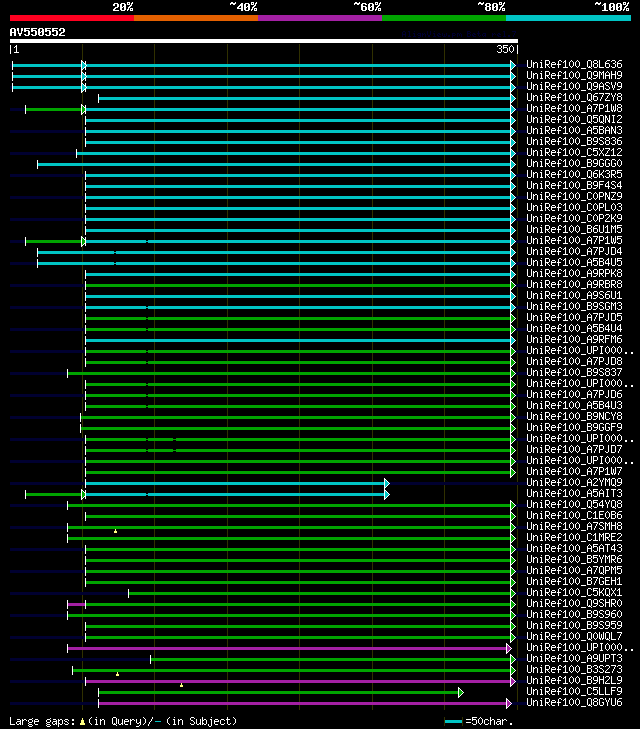Select the UniRef100_A7P1W7 label
The width and height of the screenshot is (640, 729).
[574, 471]
